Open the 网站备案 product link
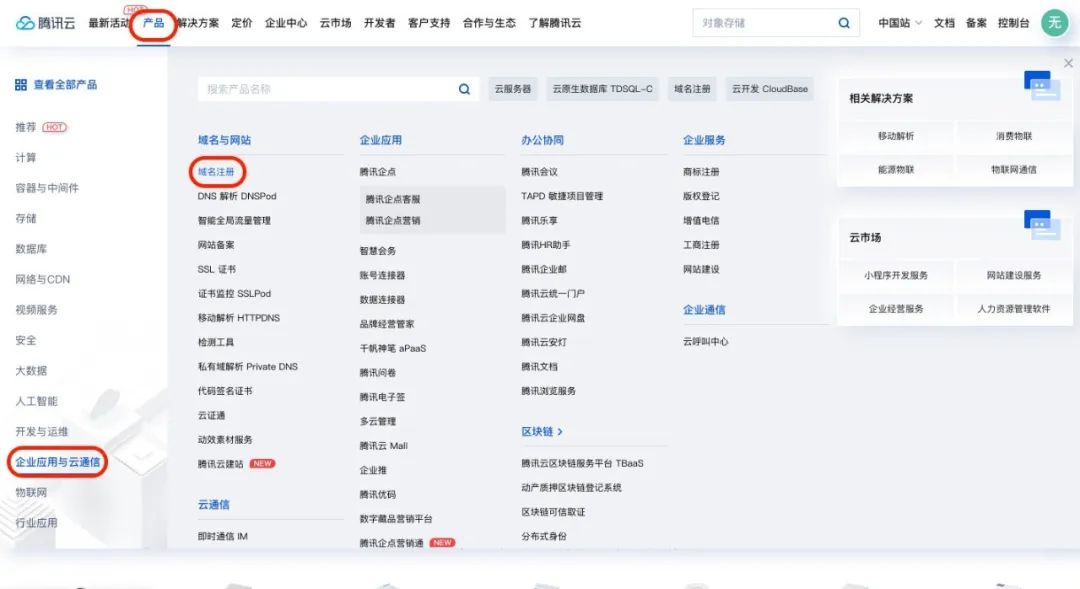Viewport: 1080px width, 589px height. (x=216, y=245)
